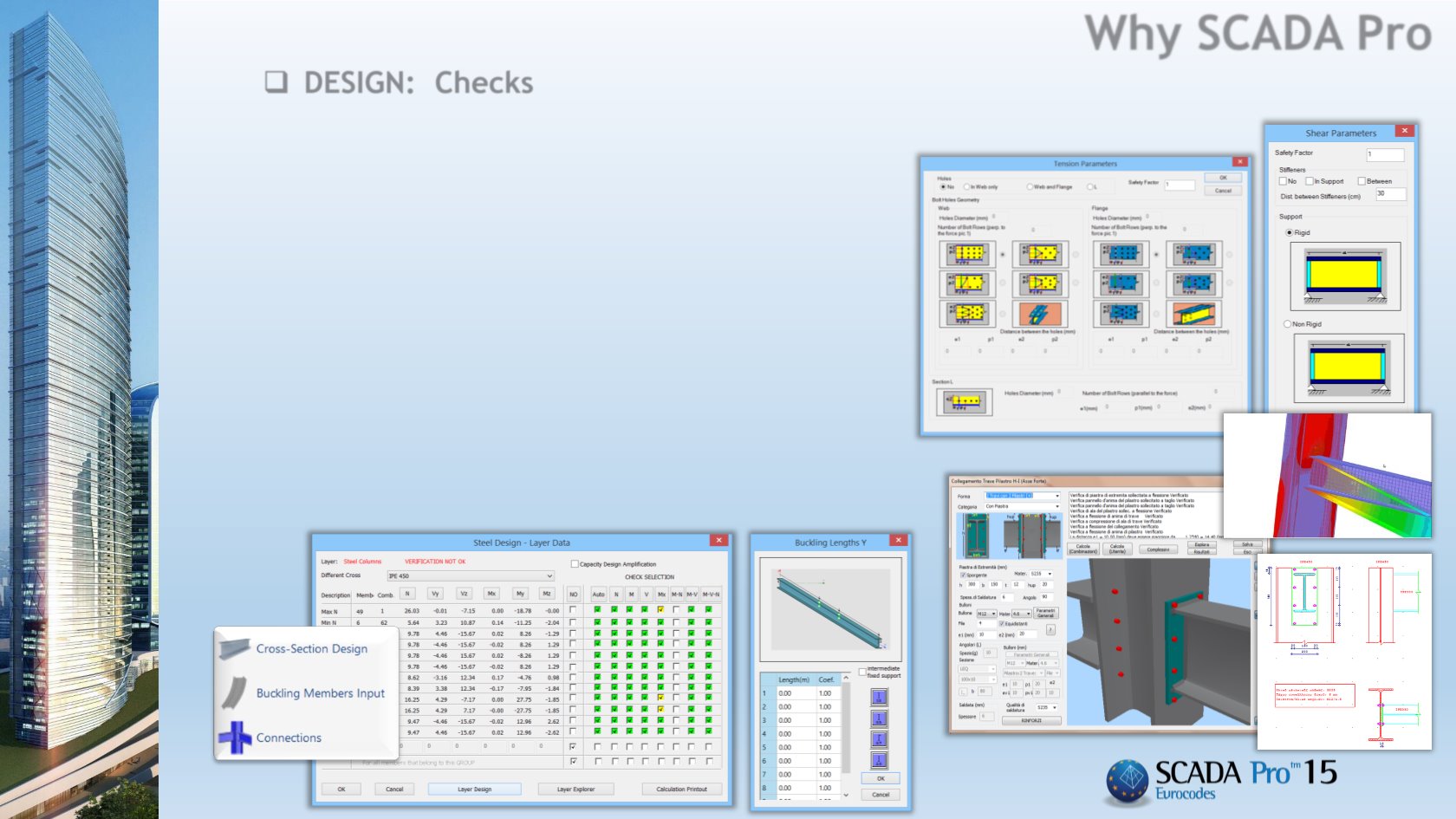
Task: Click first blue support icon in Buckling Lengths
Action: tap(879, 698)
